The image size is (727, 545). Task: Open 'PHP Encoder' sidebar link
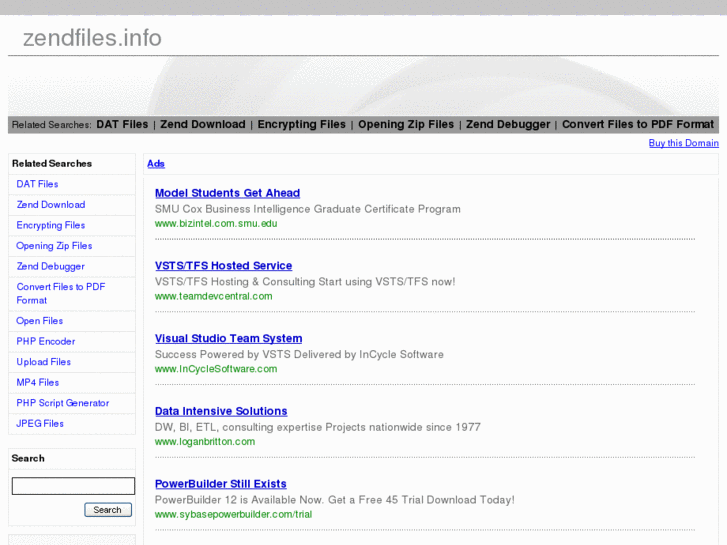tap(46, 342)
